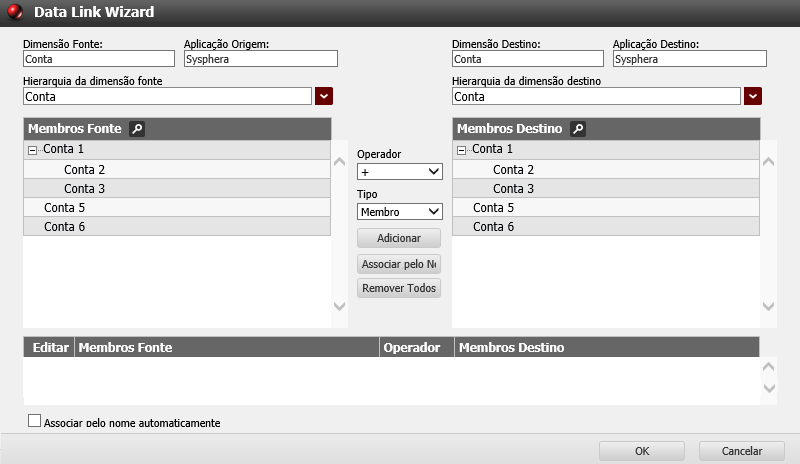Click the Remover Todos button
The width and height of the screenshot is (800, 464).
tap(399, 288)
